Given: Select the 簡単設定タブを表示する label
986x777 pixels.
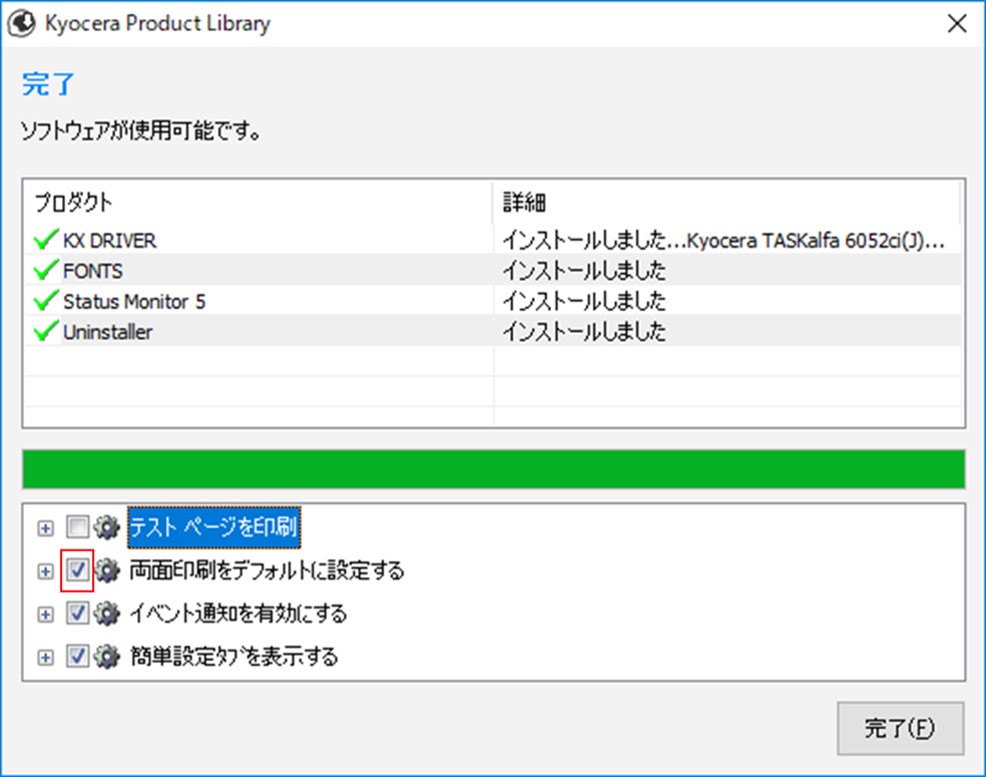Looking at the screenshot, I should click(233, 656).
